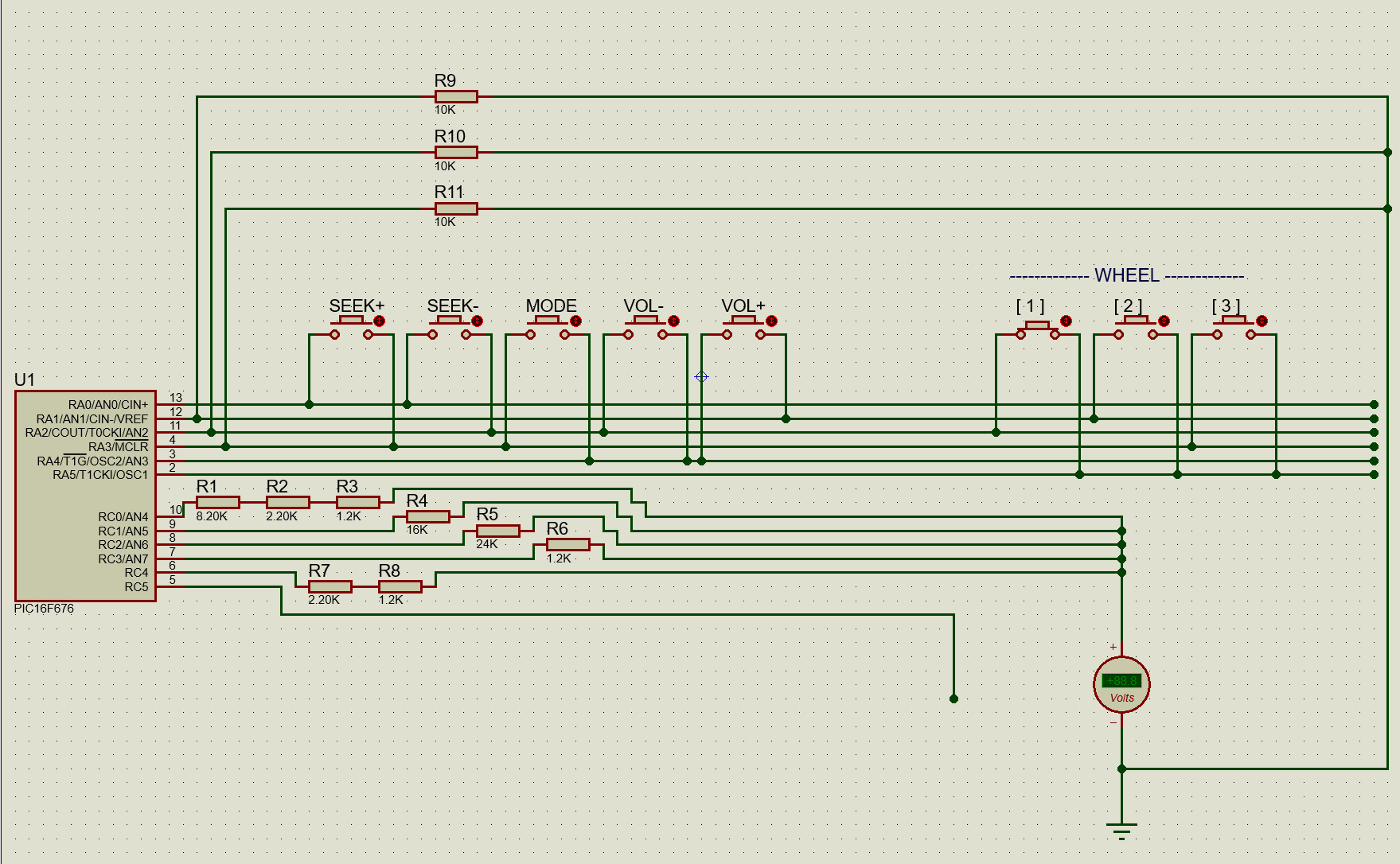Click the RC0/AN4 pin label
Image resolution: width=1400 pixels, height=864 pixels.
click(123, 517)
